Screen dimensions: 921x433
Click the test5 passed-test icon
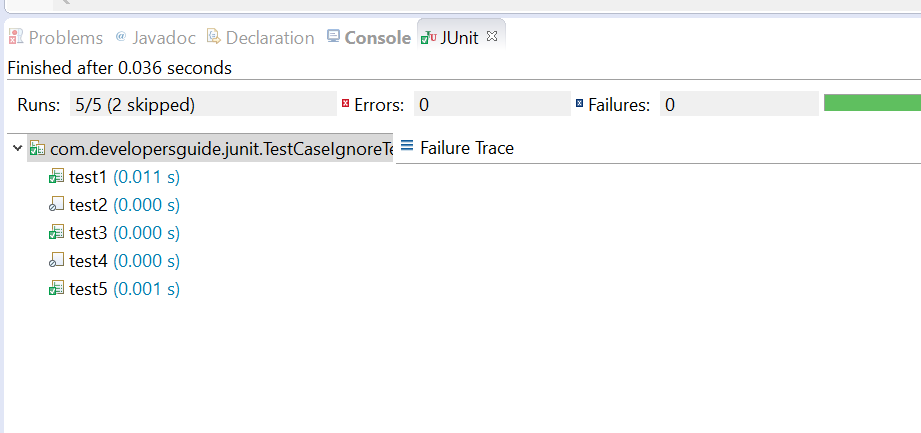tap(57, 289)
